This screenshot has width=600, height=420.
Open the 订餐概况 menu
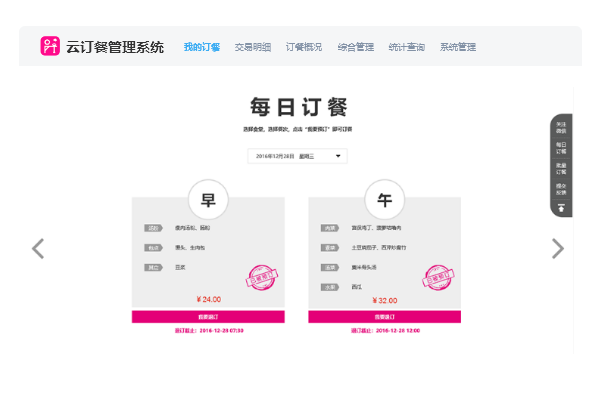pos(304,47)
